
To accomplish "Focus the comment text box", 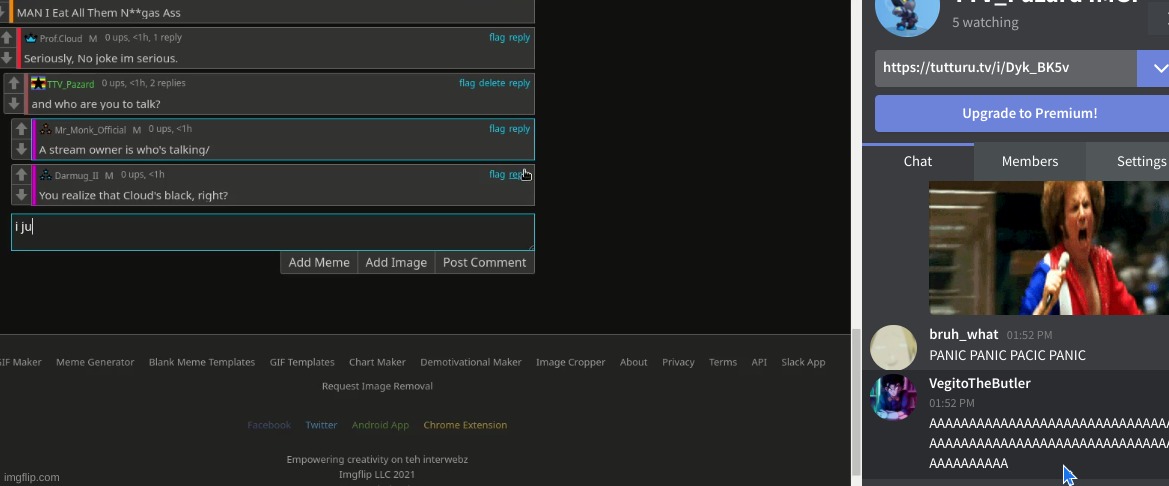I will click(x=272, y=232).
